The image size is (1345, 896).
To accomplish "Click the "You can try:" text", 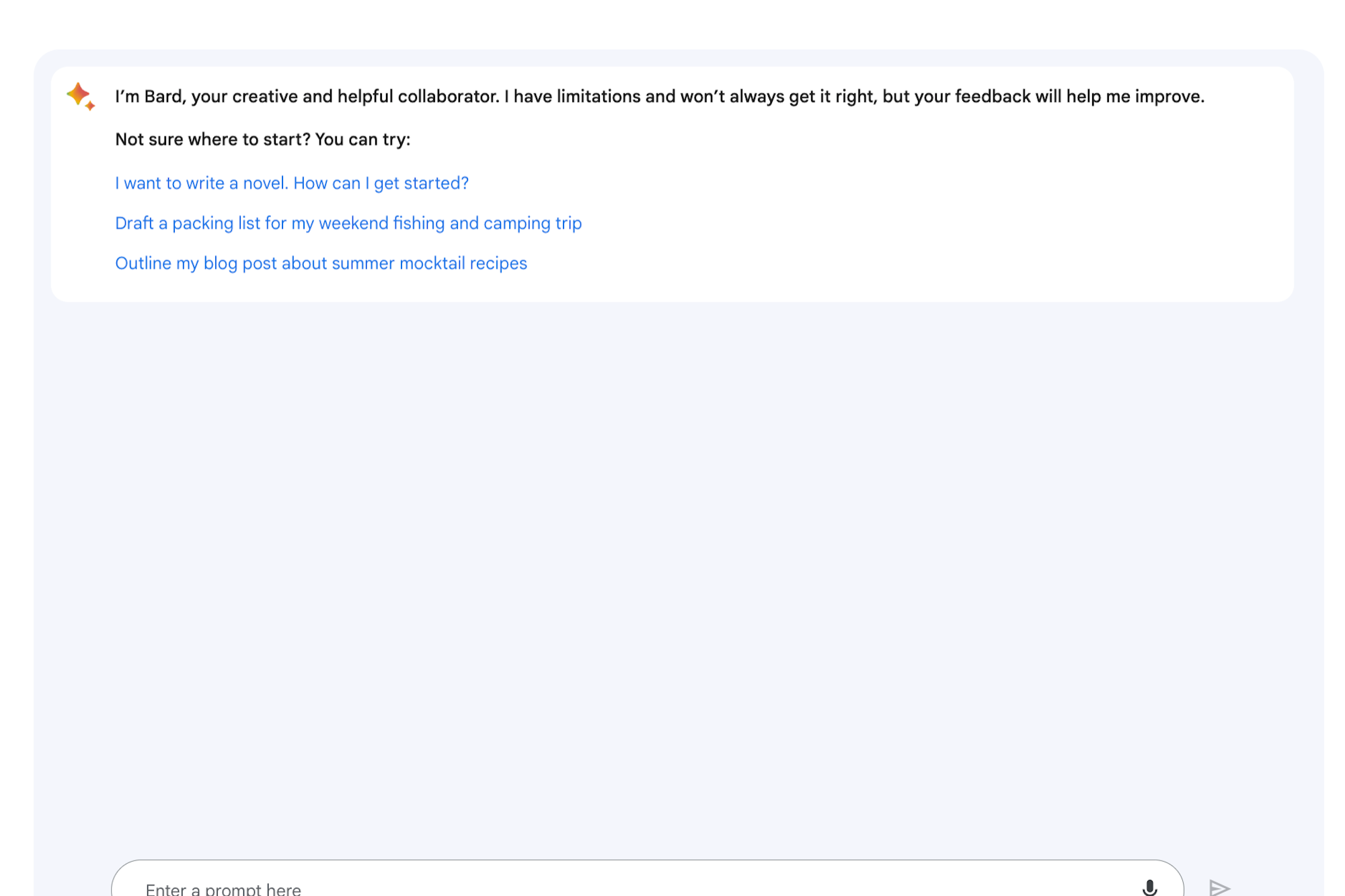I will tap(363, 140).
